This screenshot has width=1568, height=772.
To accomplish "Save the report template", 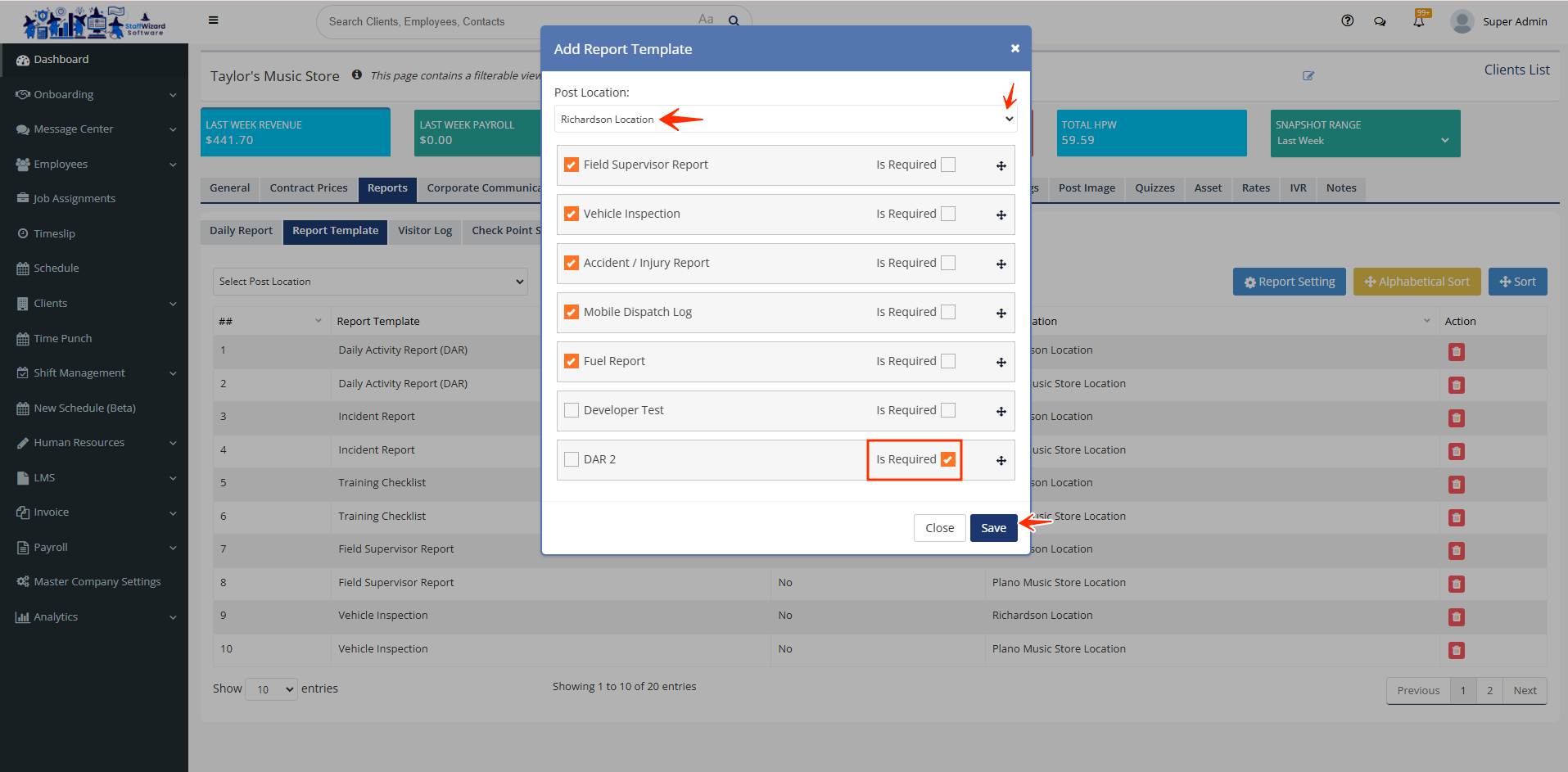I will (x=993, y=528).
